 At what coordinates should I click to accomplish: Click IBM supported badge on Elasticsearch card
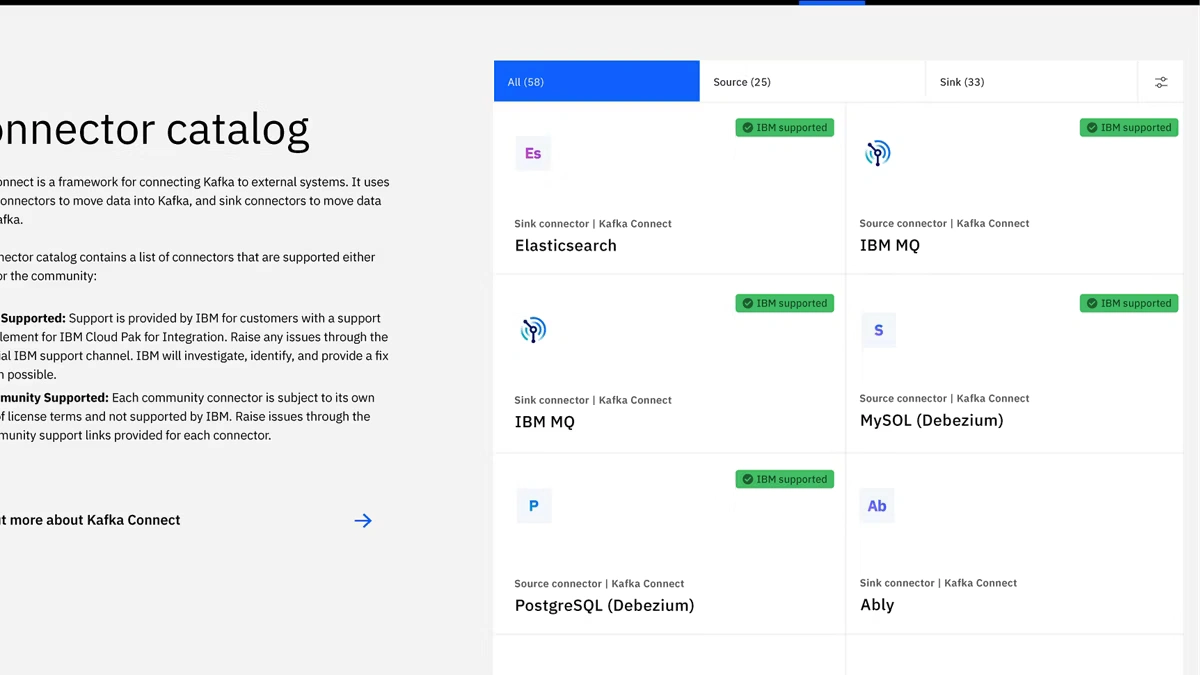[784, 128]
